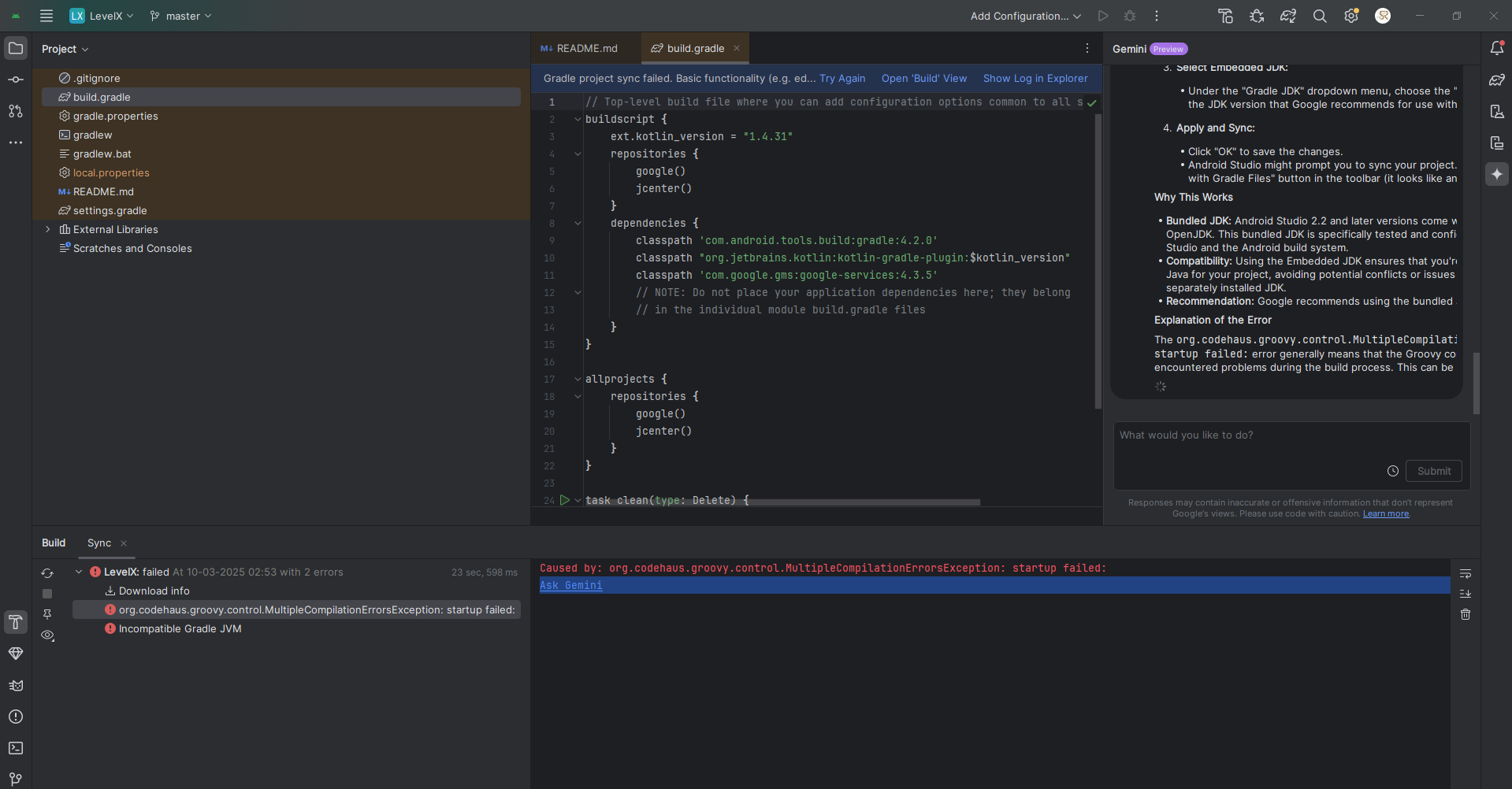Image resolution: width=1512 pixels, height=789 pixels.
Task: Toggle soft-wrap in build output
Action: pos(1466,573)
